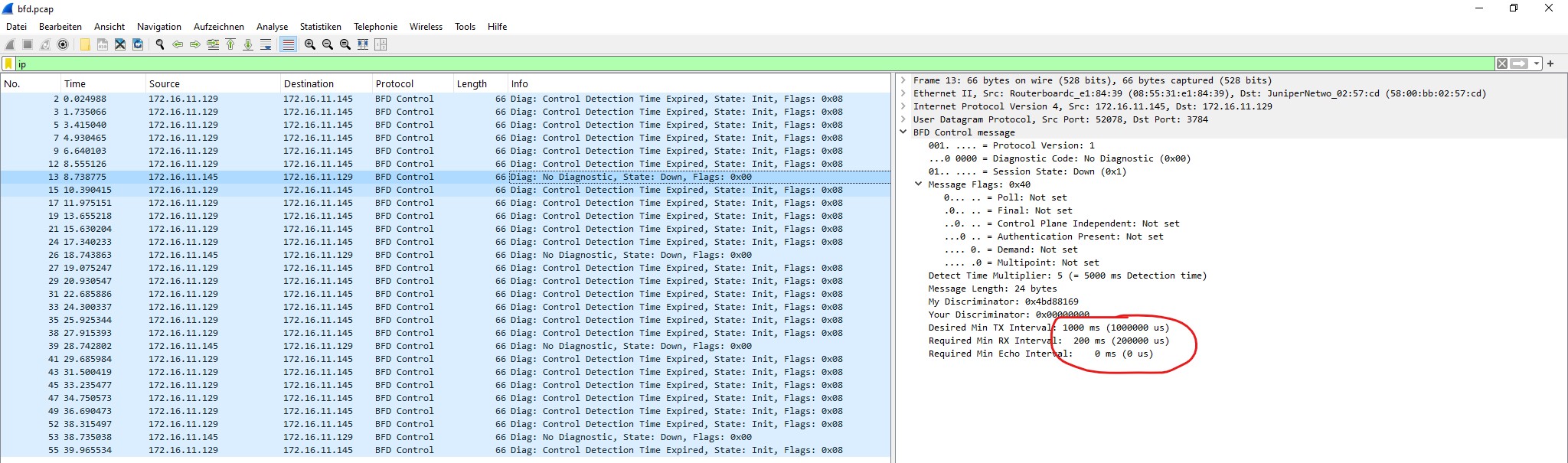Expand the Ethernet II details

click(x=903, y=93)
